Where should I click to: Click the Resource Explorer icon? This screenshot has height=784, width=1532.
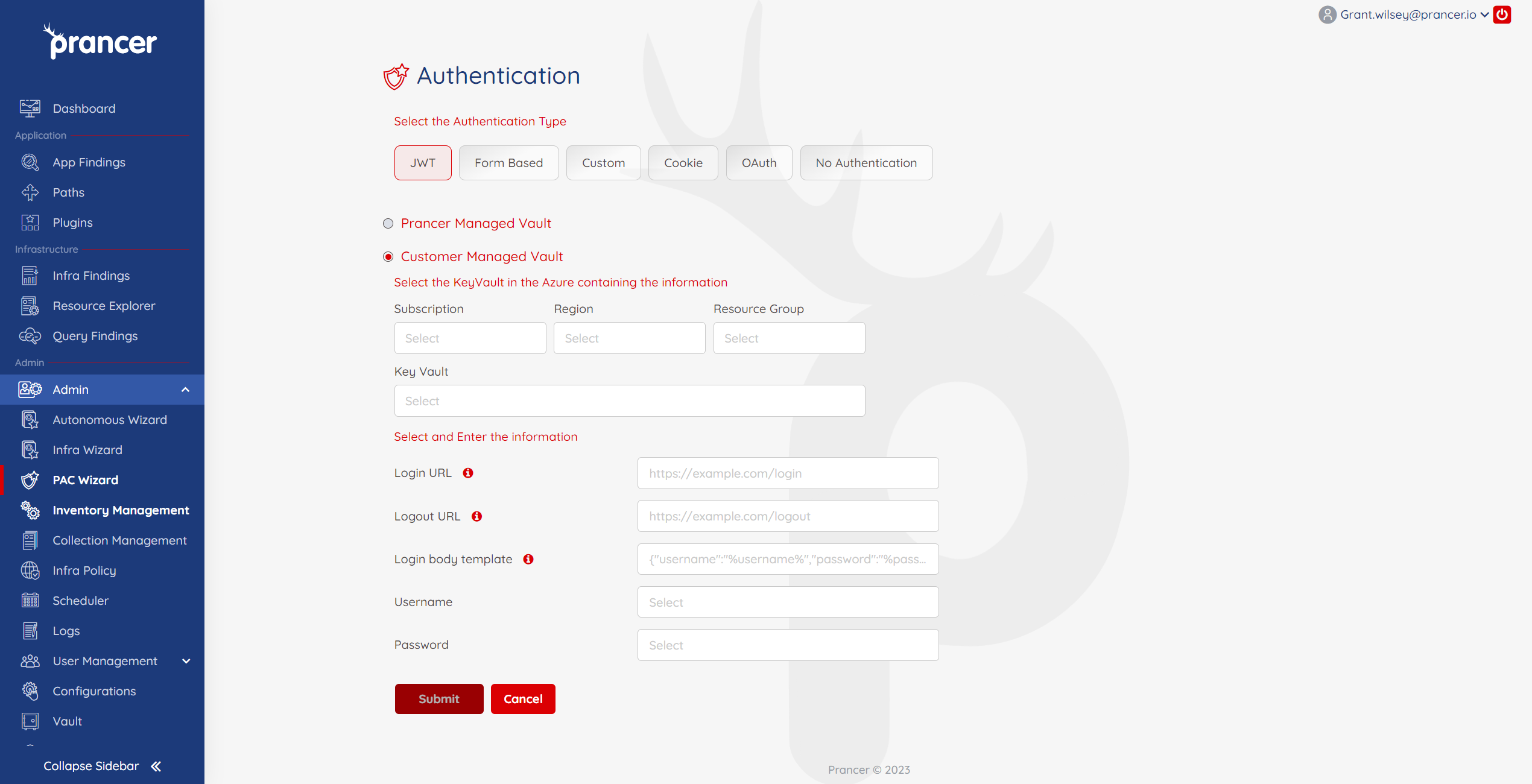[30, 306]
